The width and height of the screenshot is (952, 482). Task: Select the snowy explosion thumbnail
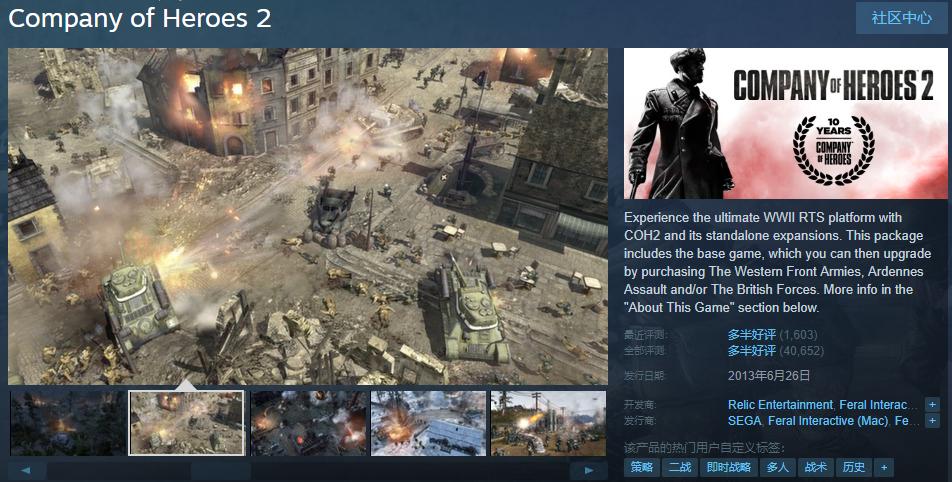tap(429, 423)
